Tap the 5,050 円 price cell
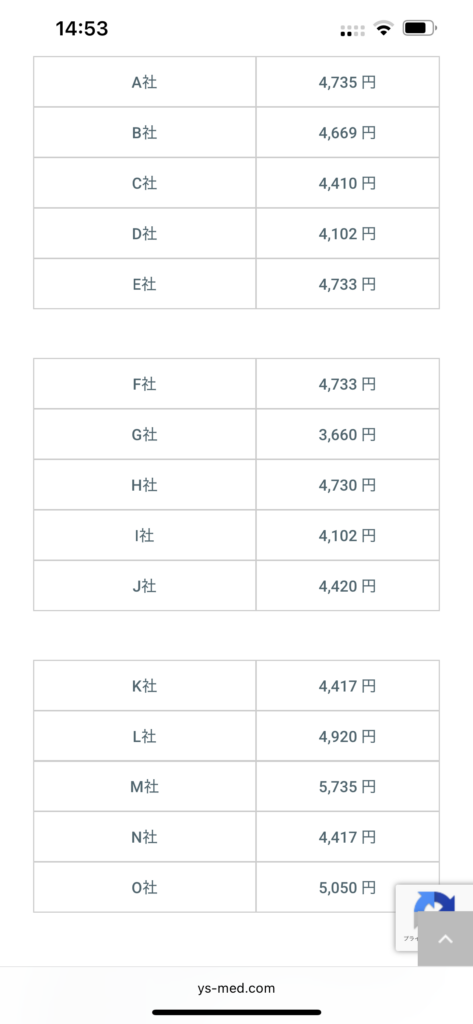473x1024 pixels. (x=348, y=888)
